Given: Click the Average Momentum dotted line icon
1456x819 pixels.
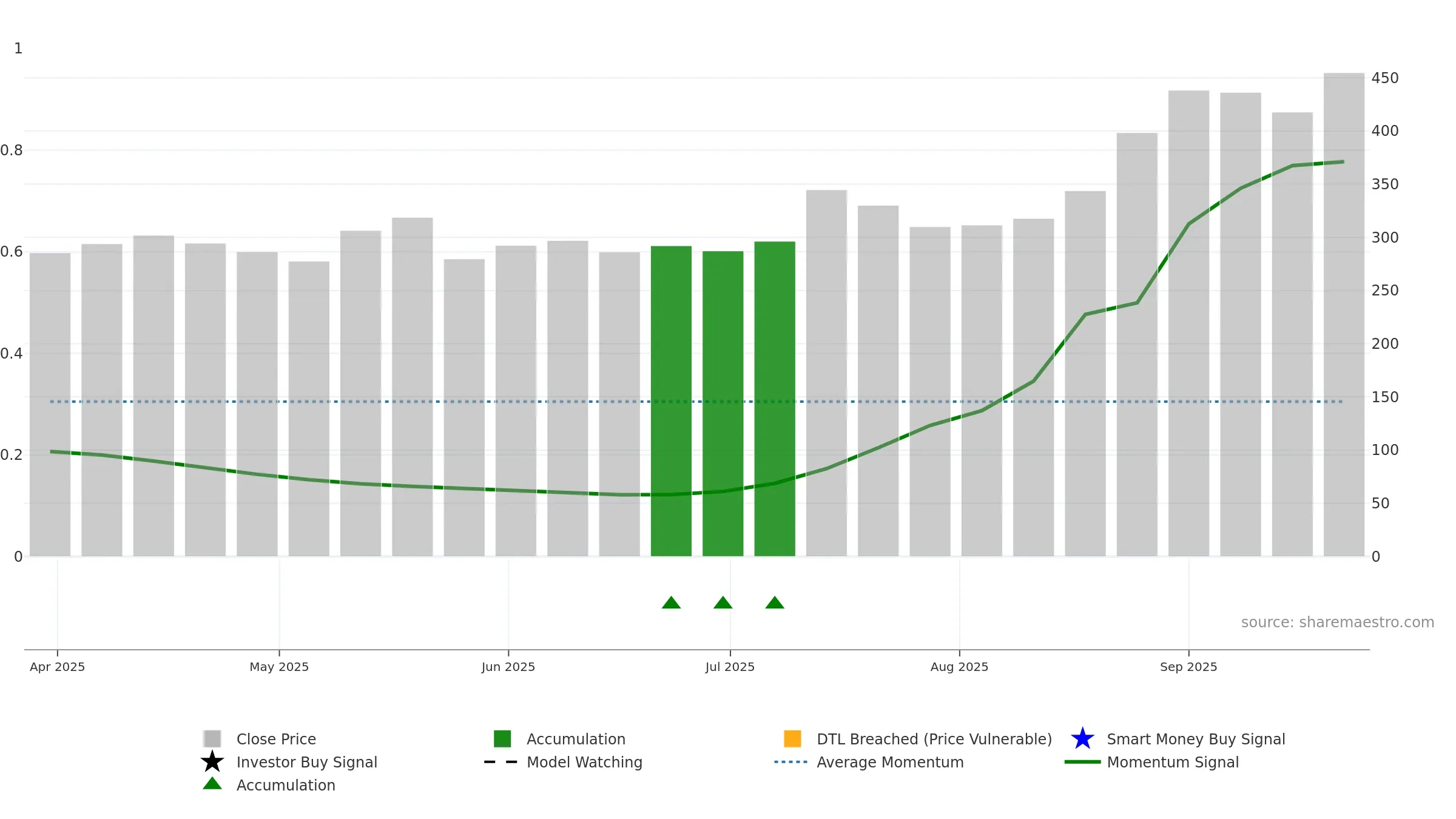Looking at the screenshot, I should 791,762.
